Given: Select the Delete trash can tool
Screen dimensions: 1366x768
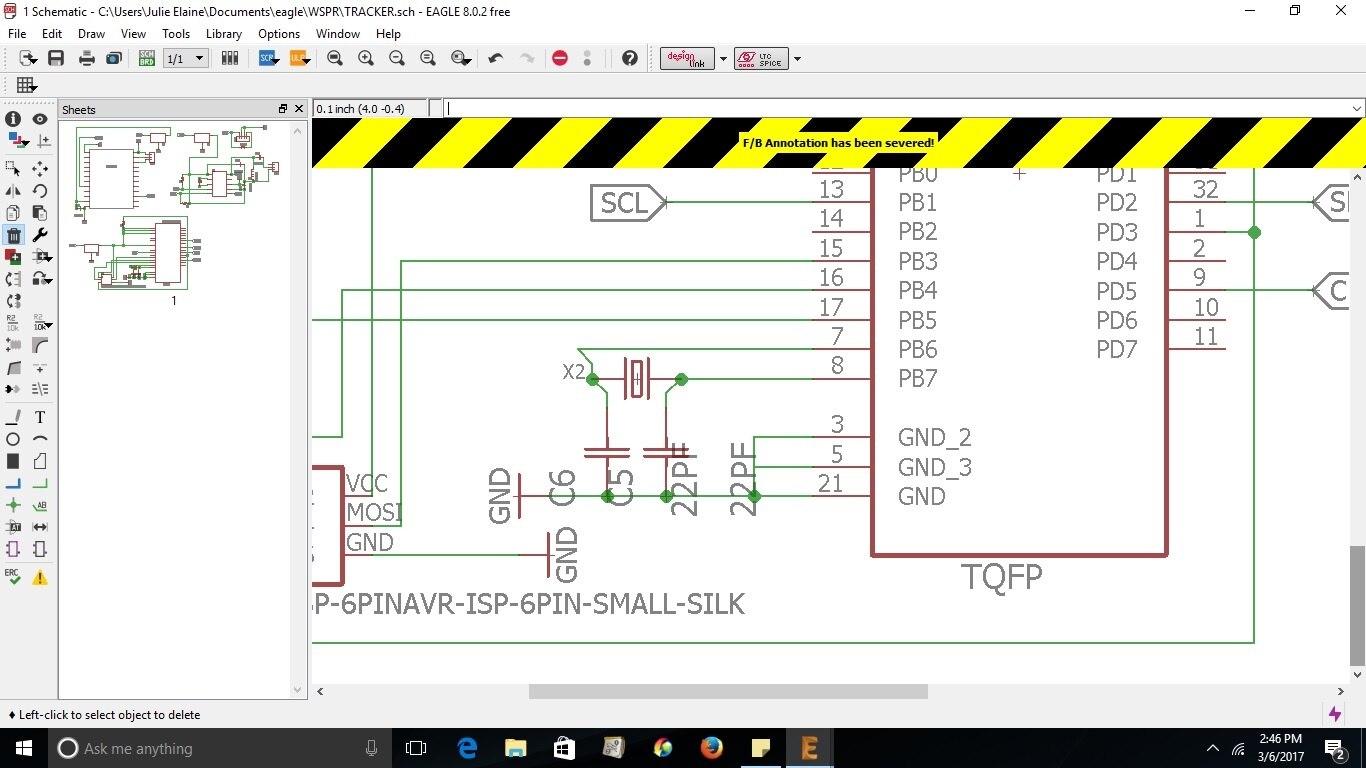Looking at the screenshot, I should pyautogui.click(x=13, y=235).
